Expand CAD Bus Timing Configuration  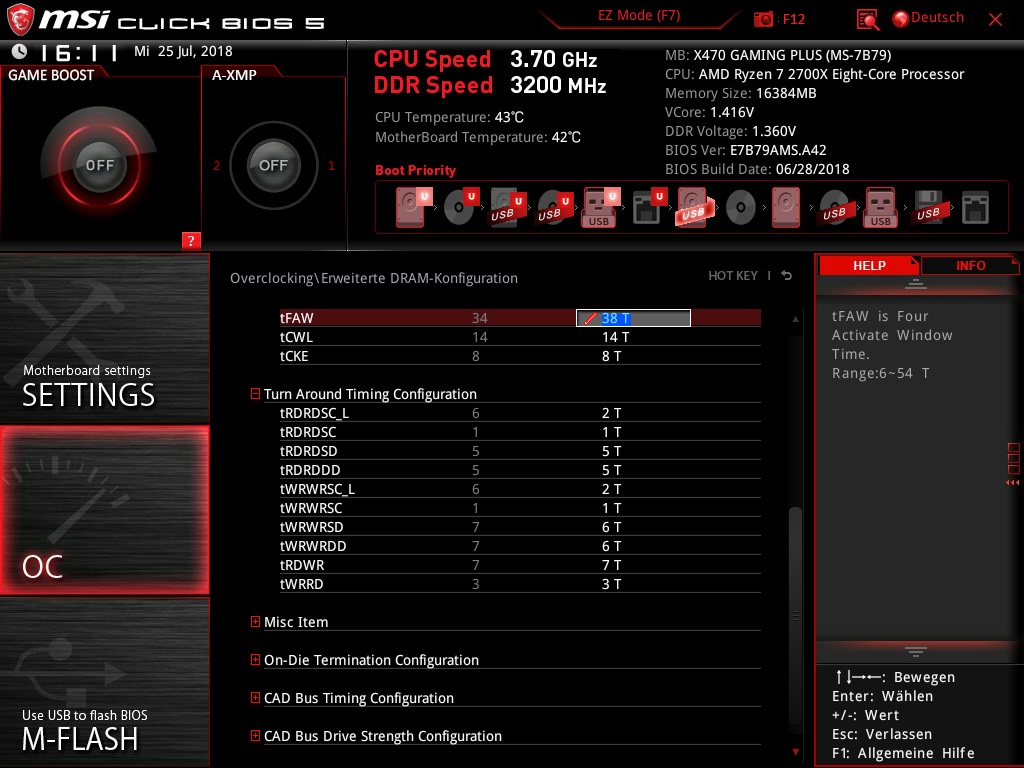click(255, 697)
